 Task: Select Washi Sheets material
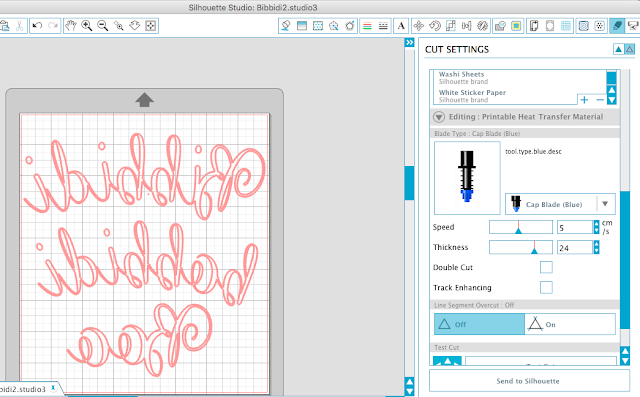519,78
